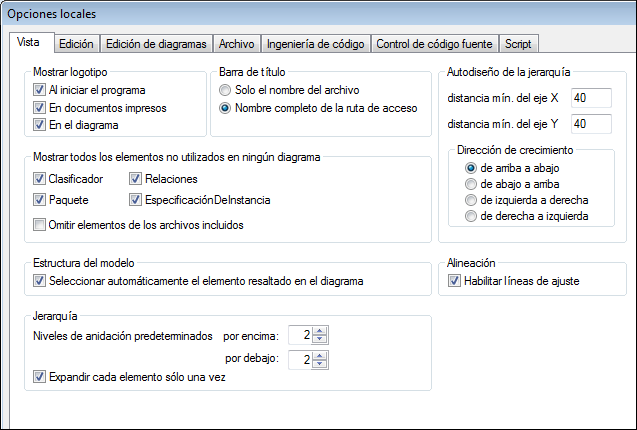This screenshot has width=637, height=430.
Task: Toggle En el diagrama checkbox
Action: [39, 126]
